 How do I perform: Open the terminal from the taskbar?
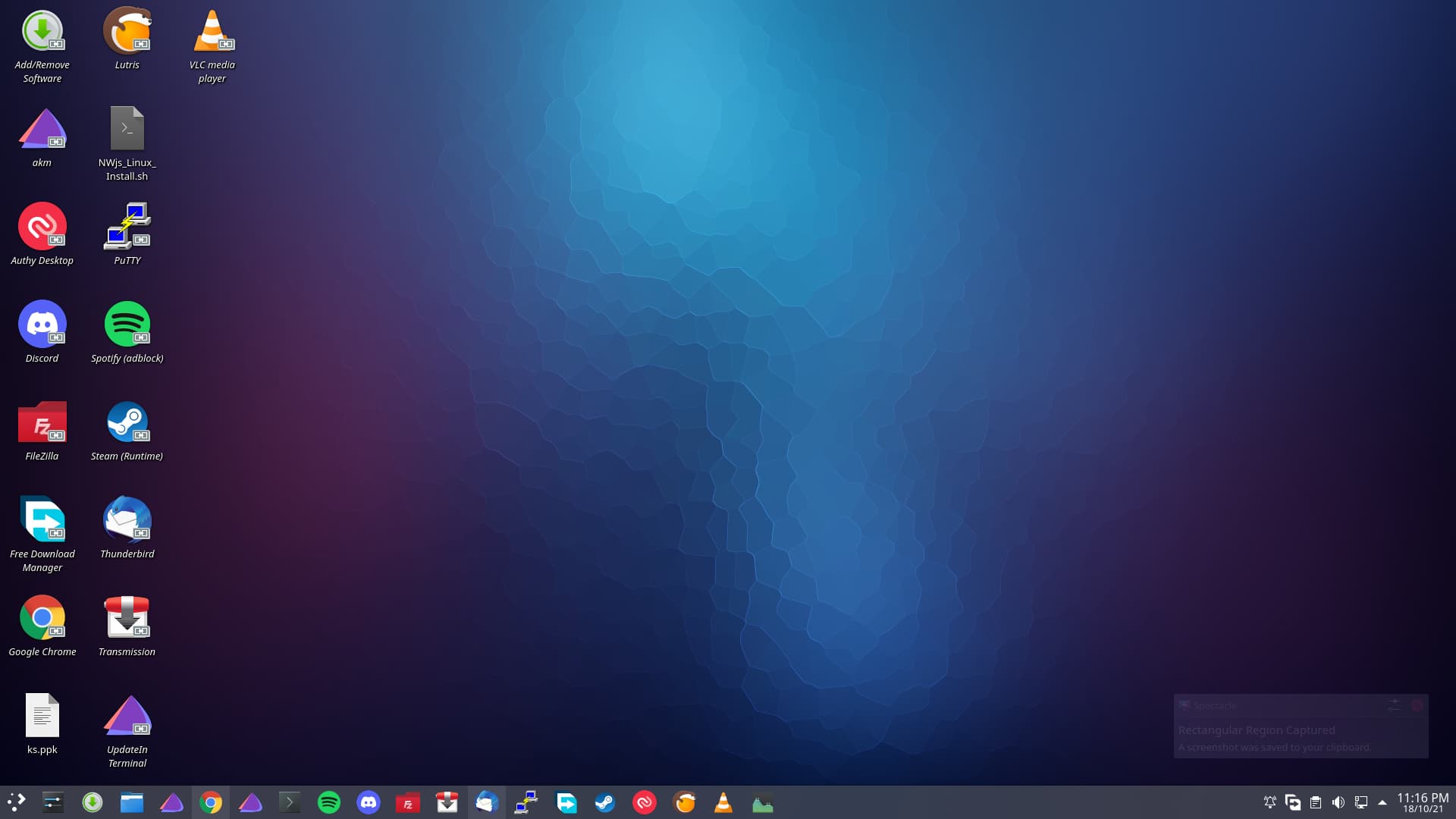click(290, 802)
